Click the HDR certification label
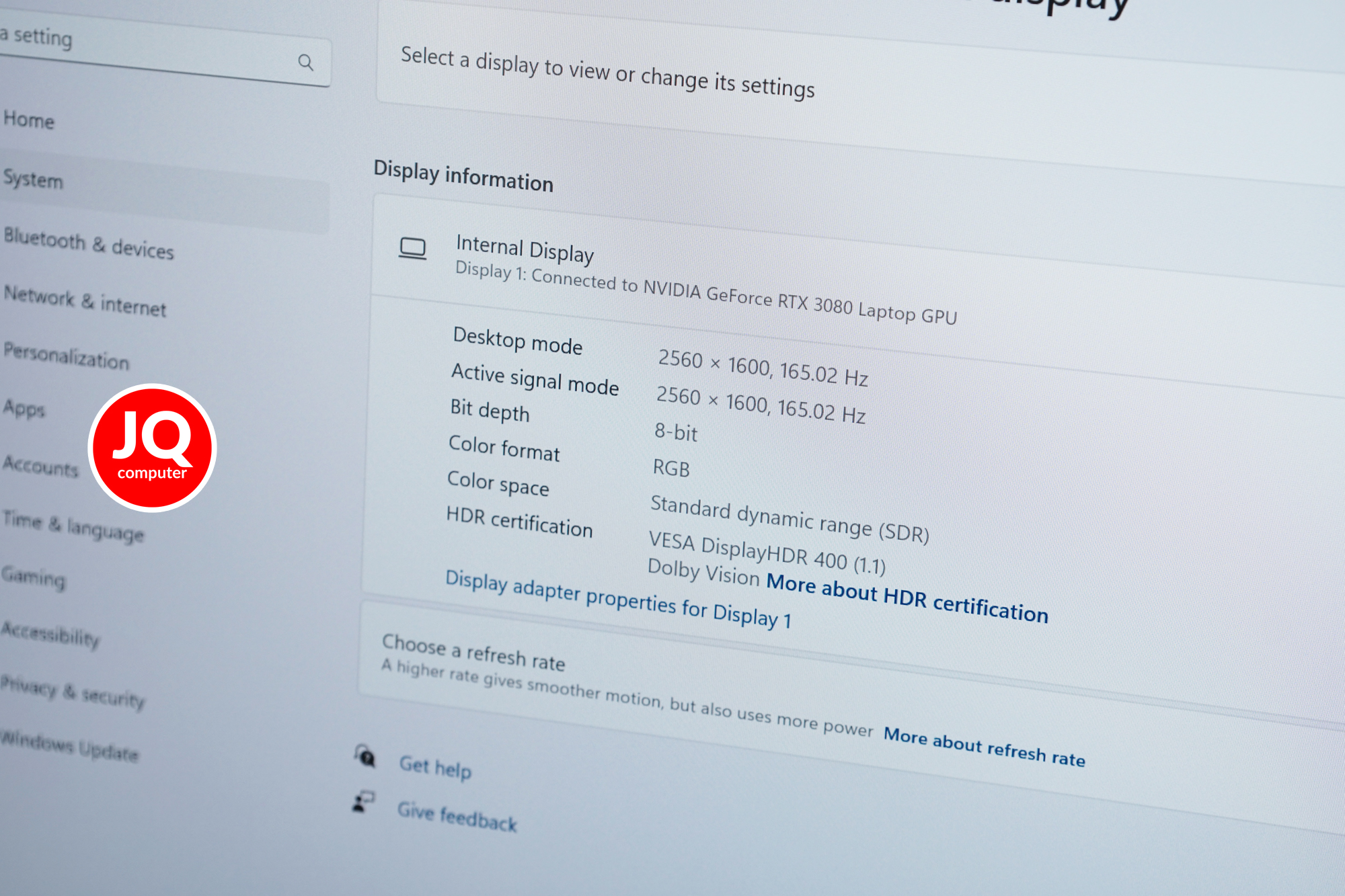This screenshot has width=1345, height=896. click(519, 522)
